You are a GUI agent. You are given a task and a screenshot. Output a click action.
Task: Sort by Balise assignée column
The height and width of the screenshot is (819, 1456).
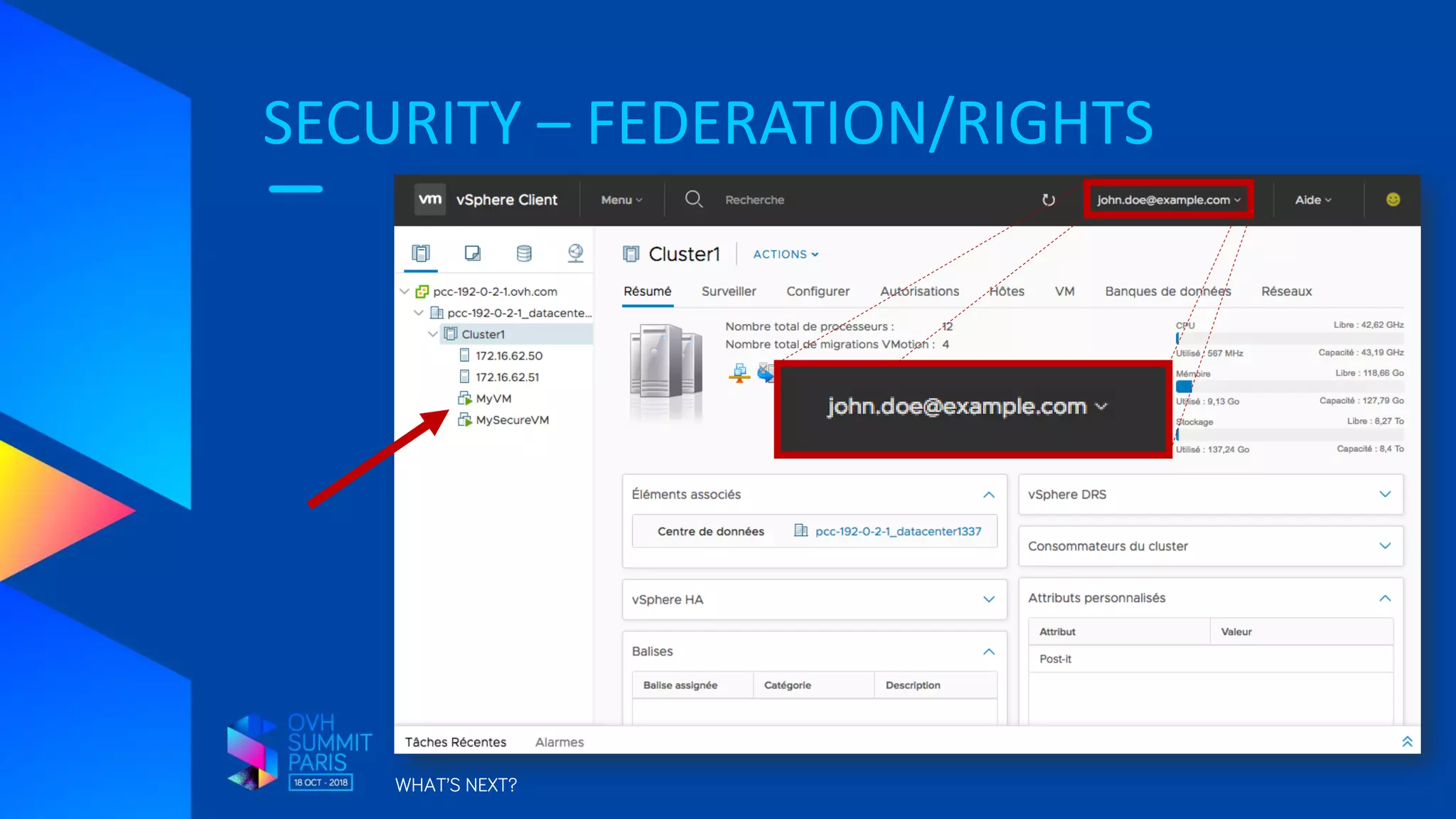click(692, 685)
